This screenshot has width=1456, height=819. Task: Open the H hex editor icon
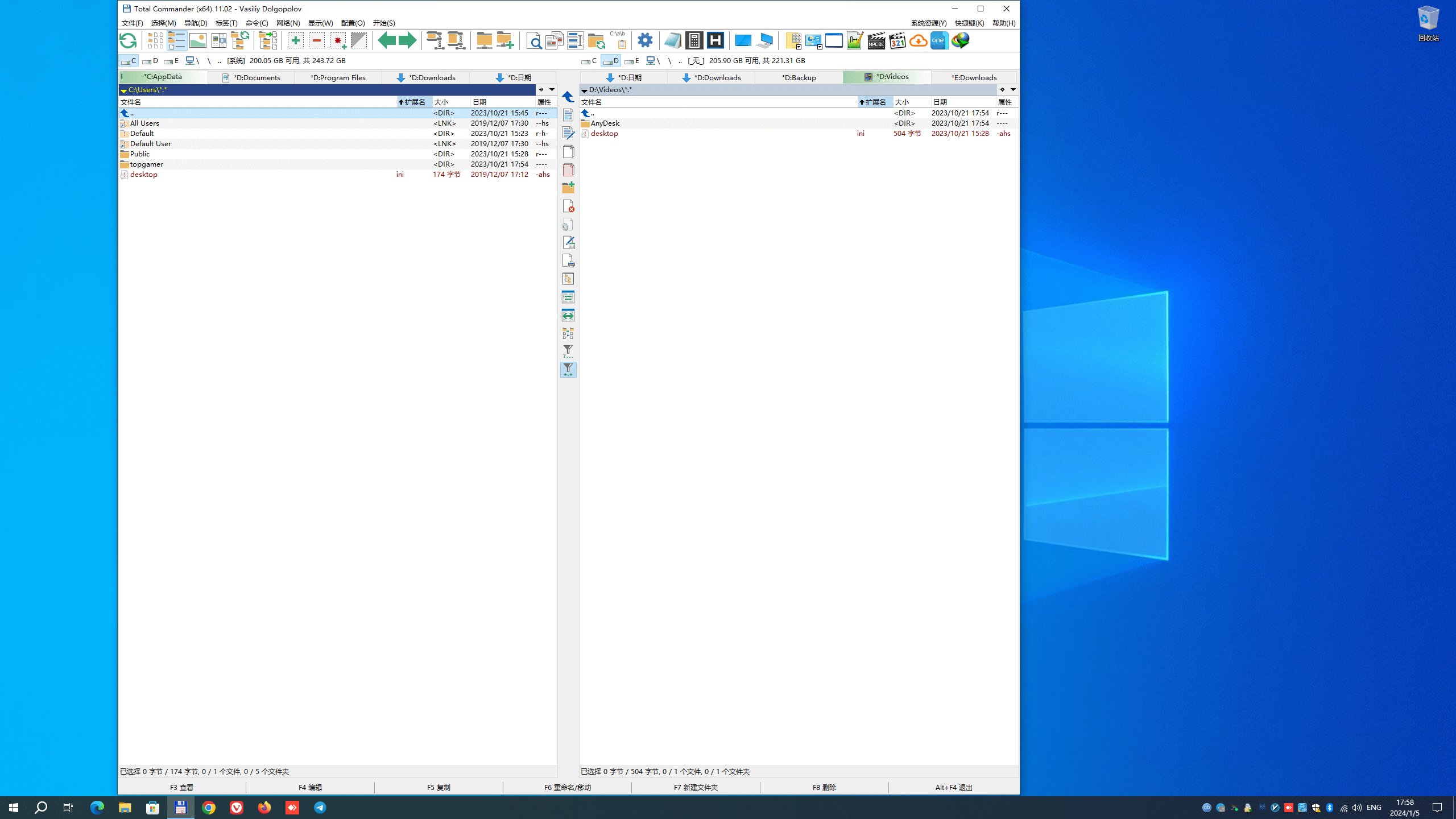pos(715,40)
